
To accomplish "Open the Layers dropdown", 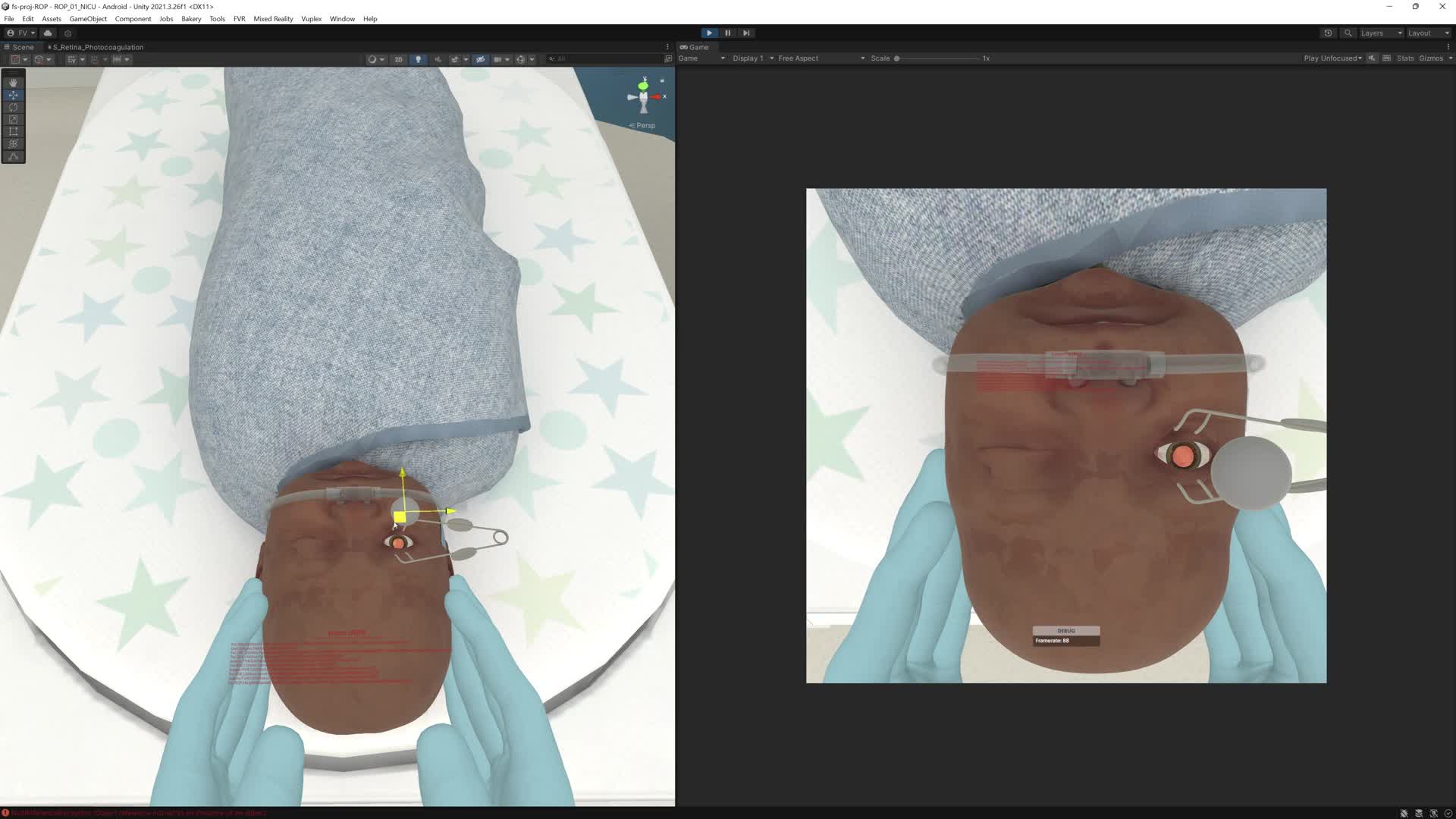I will pos(1380,33).
